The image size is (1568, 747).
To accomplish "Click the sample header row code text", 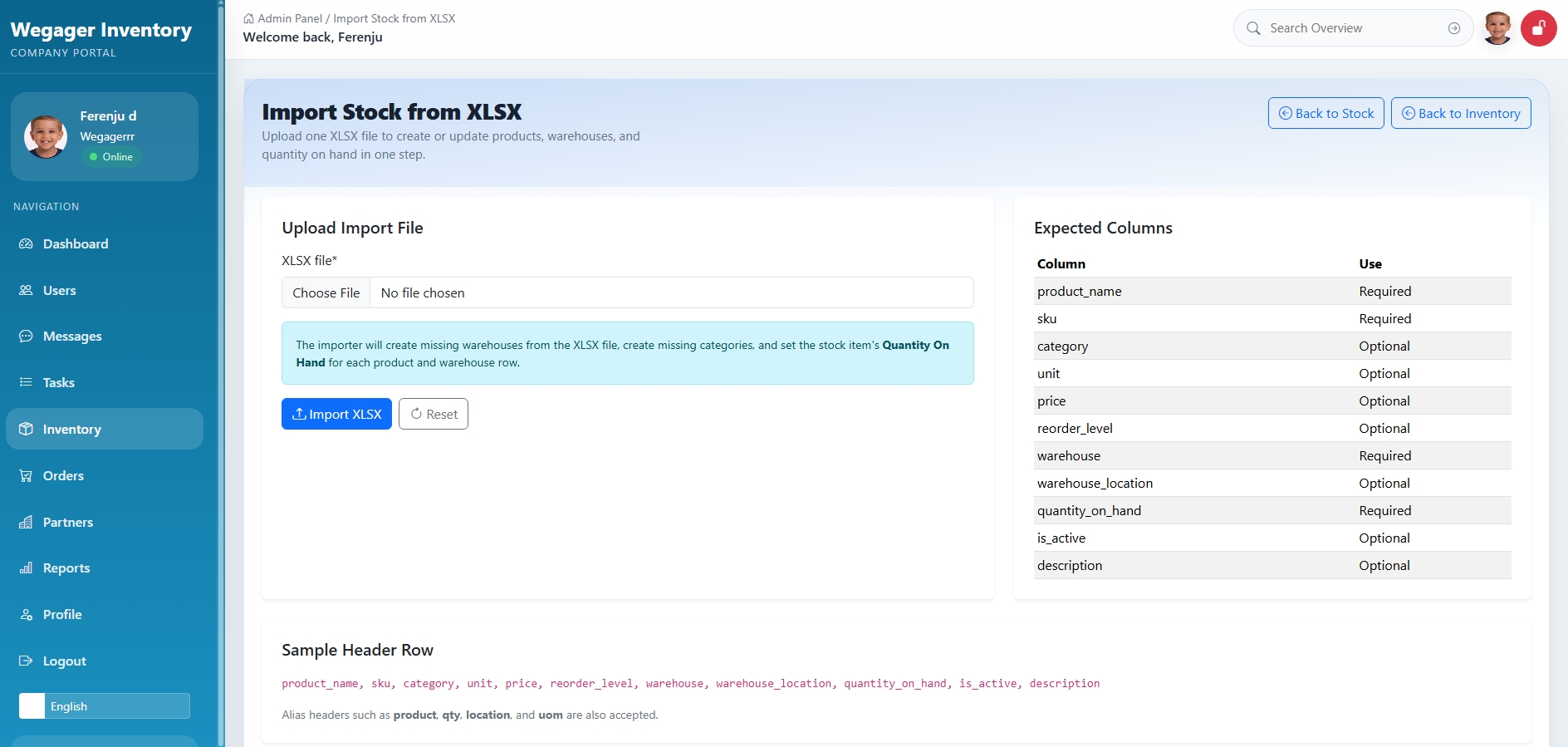I will point(690,683).
